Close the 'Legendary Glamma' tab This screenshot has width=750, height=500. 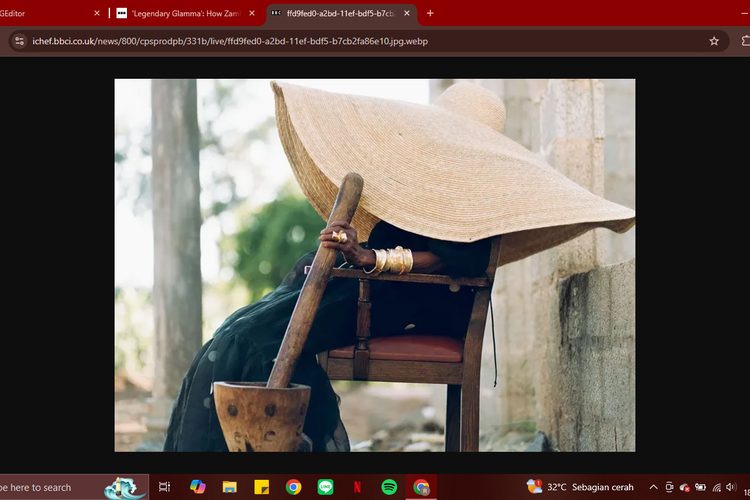point(252,13)
